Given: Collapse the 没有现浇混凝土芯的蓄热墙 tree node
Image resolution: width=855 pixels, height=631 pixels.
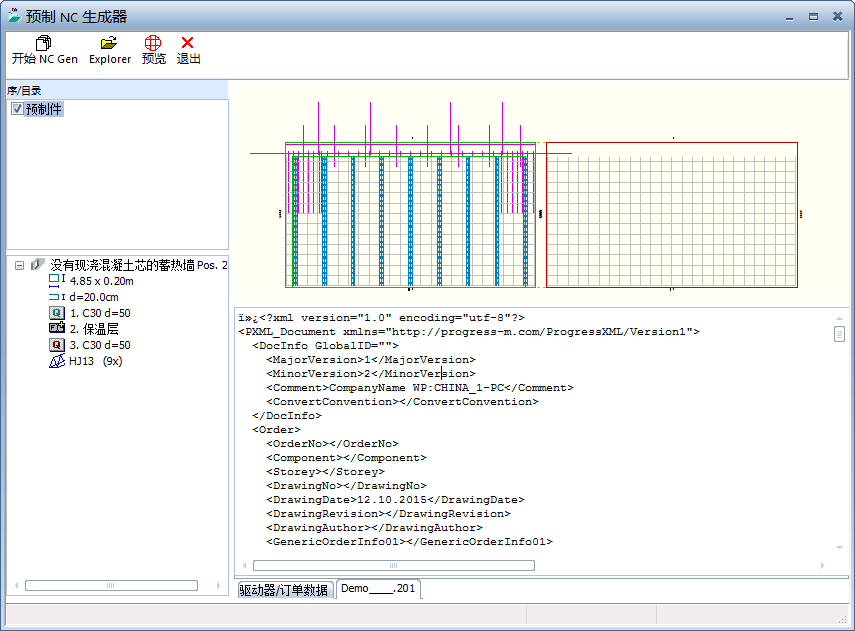Looking at the screenshot, I should [x=20, y=266].
